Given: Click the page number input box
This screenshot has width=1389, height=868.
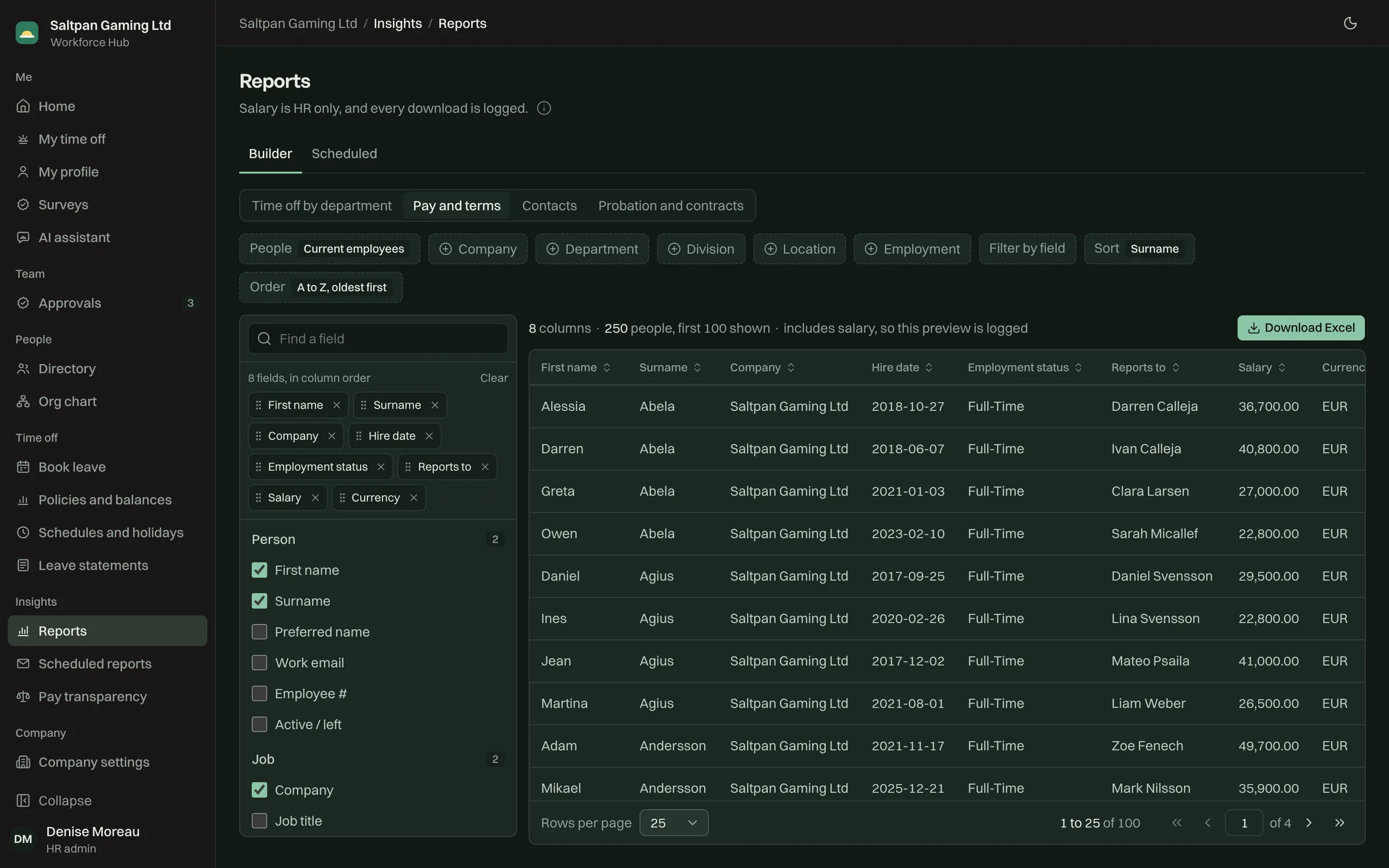Looking at the screenshot, I should [x=1243, y=822].
